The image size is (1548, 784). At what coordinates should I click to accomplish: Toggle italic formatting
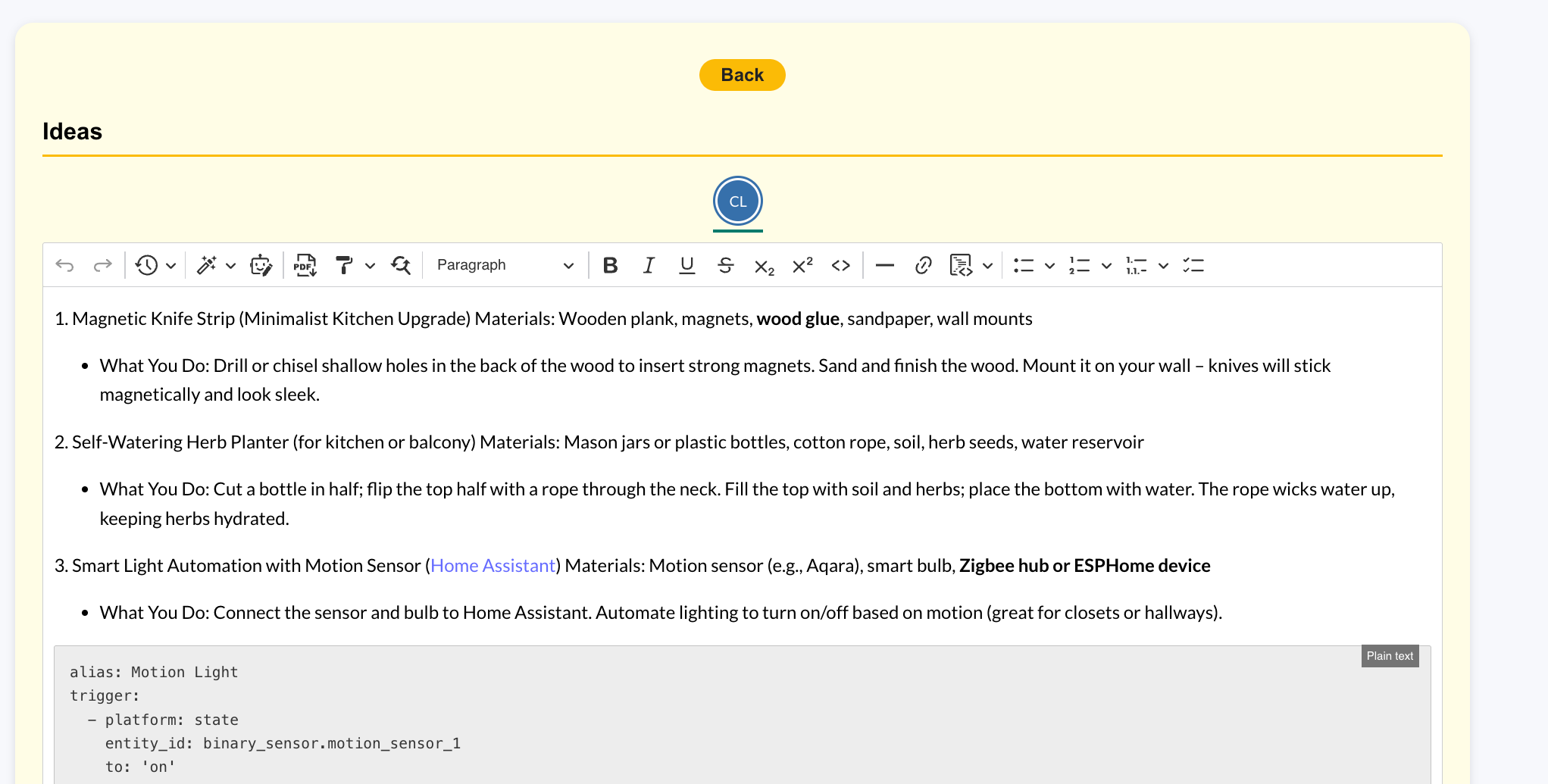(649, 265)
